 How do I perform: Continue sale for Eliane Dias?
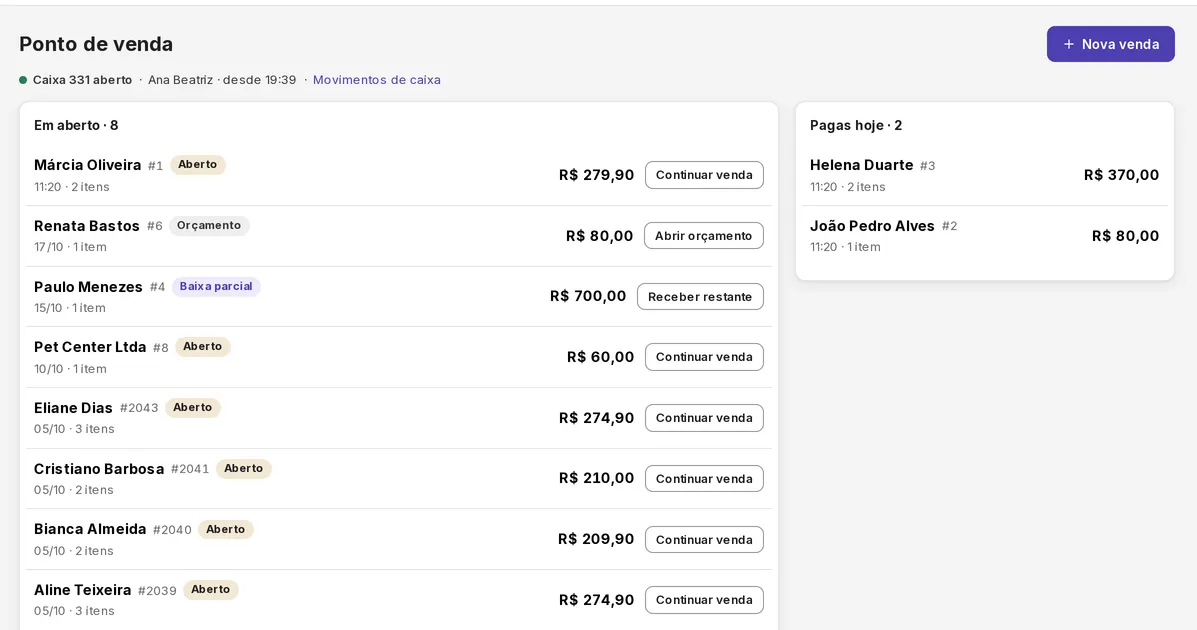point(704,418)
